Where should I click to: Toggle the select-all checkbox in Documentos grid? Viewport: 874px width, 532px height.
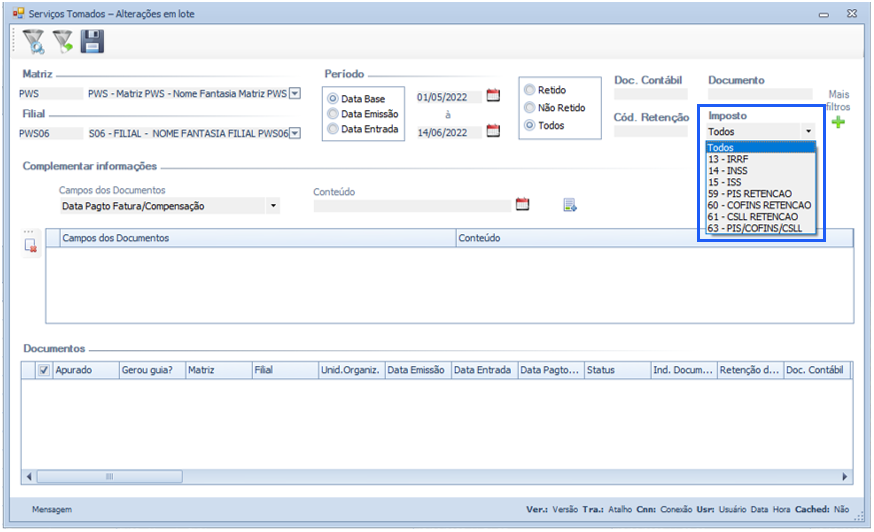tap(43, 369)
